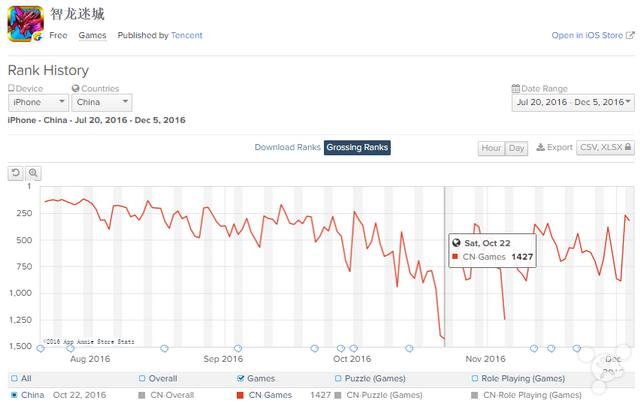Image resolution: width=640 pixels, height=404 pixels.
Task: Open the Jul 20 - Dec 5 date range picker
Action: pos(570,102)
